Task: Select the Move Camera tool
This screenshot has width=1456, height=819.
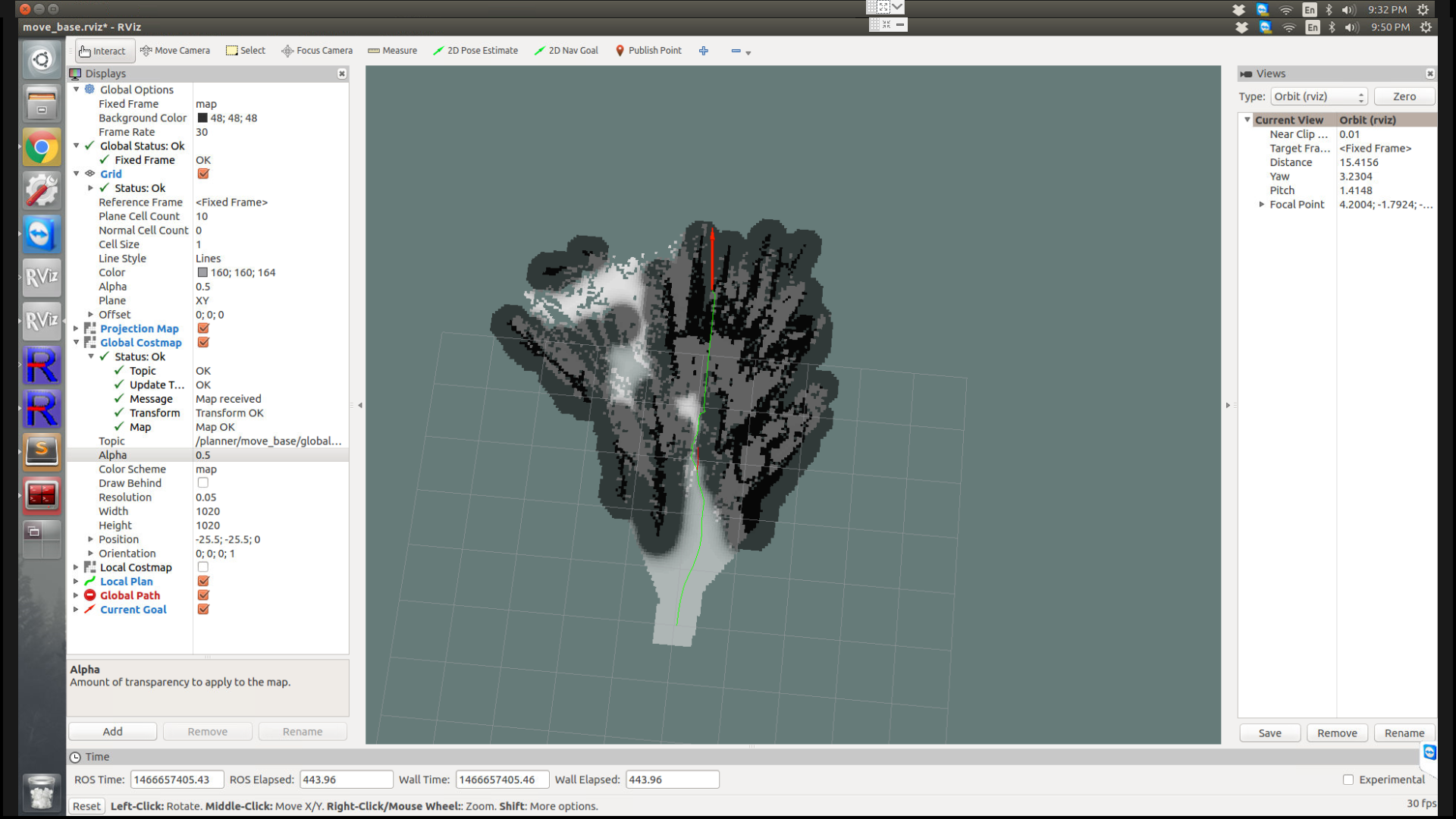Action: point(175,51)
